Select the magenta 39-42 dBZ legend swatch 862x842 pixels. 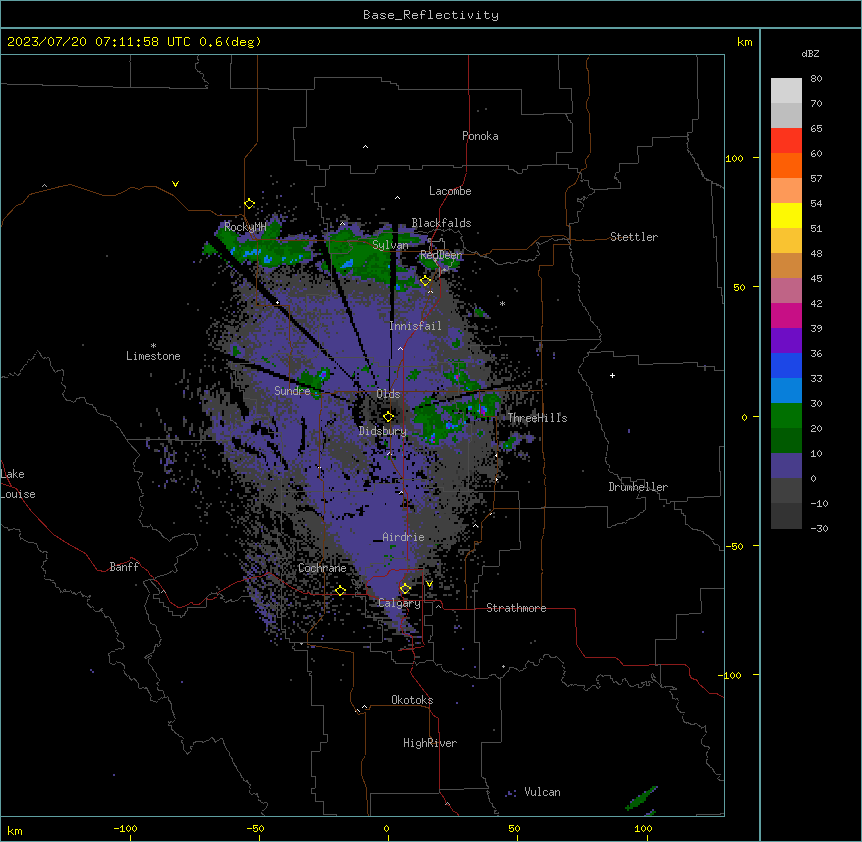786,315
